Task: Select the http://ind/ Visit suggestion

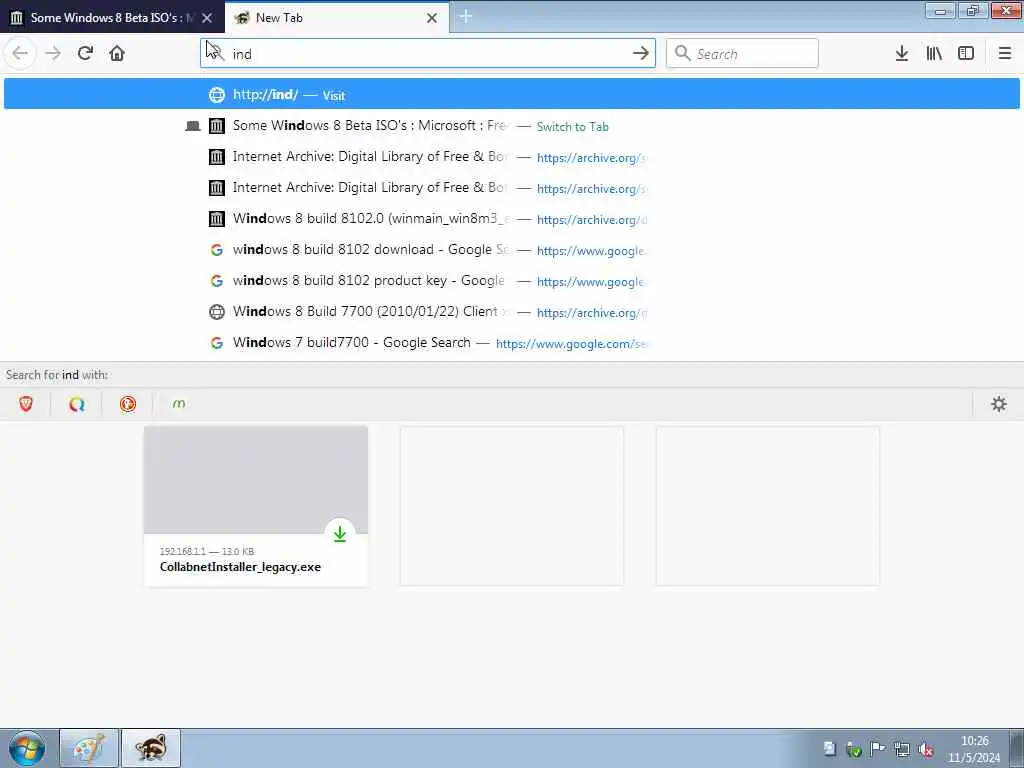Action: (511, 94)
